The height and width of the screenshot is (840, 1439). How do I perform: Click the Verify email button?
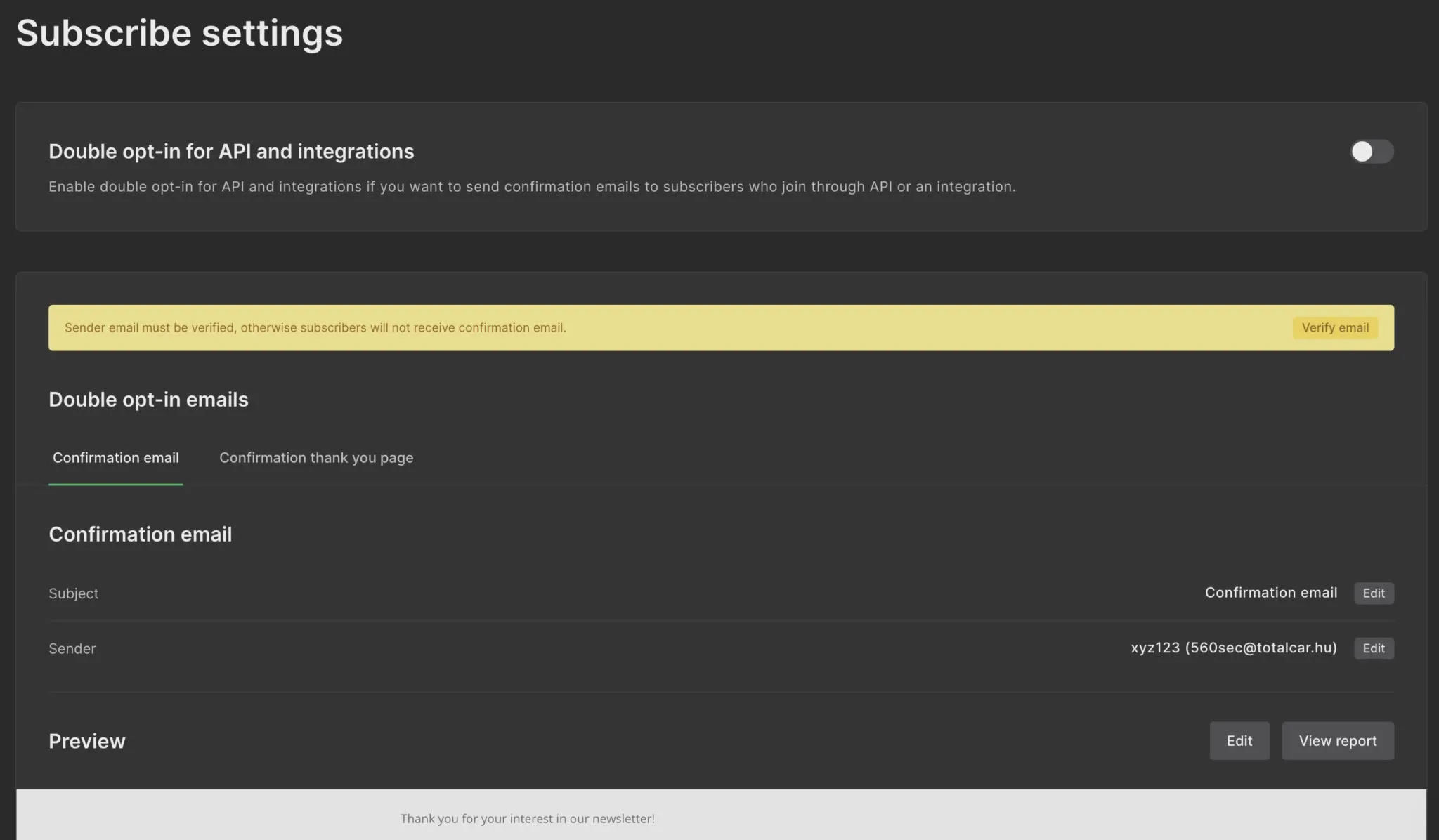coord(1334,328)
